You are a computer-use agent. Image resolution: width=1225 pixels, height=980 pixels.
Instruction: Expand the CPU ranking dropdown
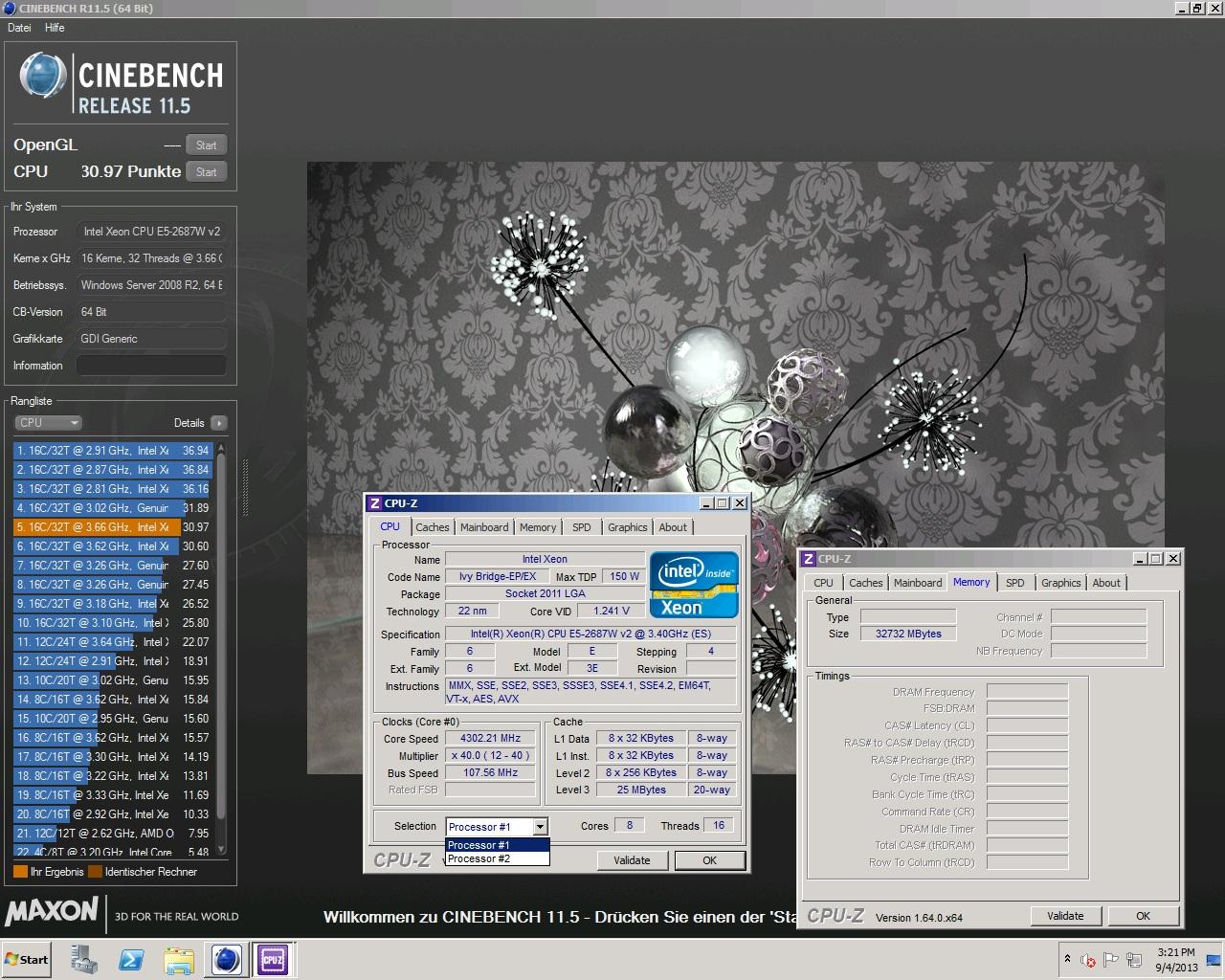[x=48, y=423]
